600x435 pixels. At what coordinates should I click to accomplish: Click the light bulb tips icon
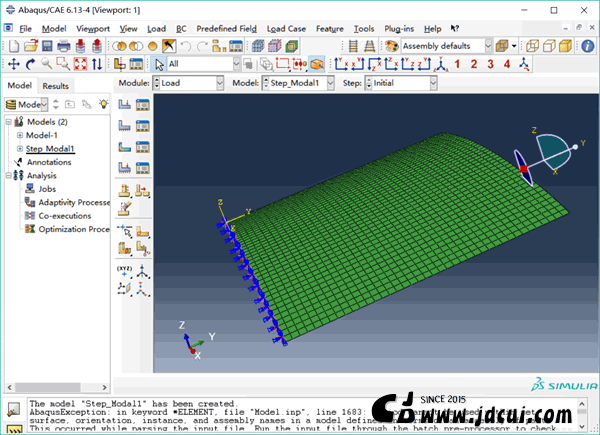click(103, 104)
